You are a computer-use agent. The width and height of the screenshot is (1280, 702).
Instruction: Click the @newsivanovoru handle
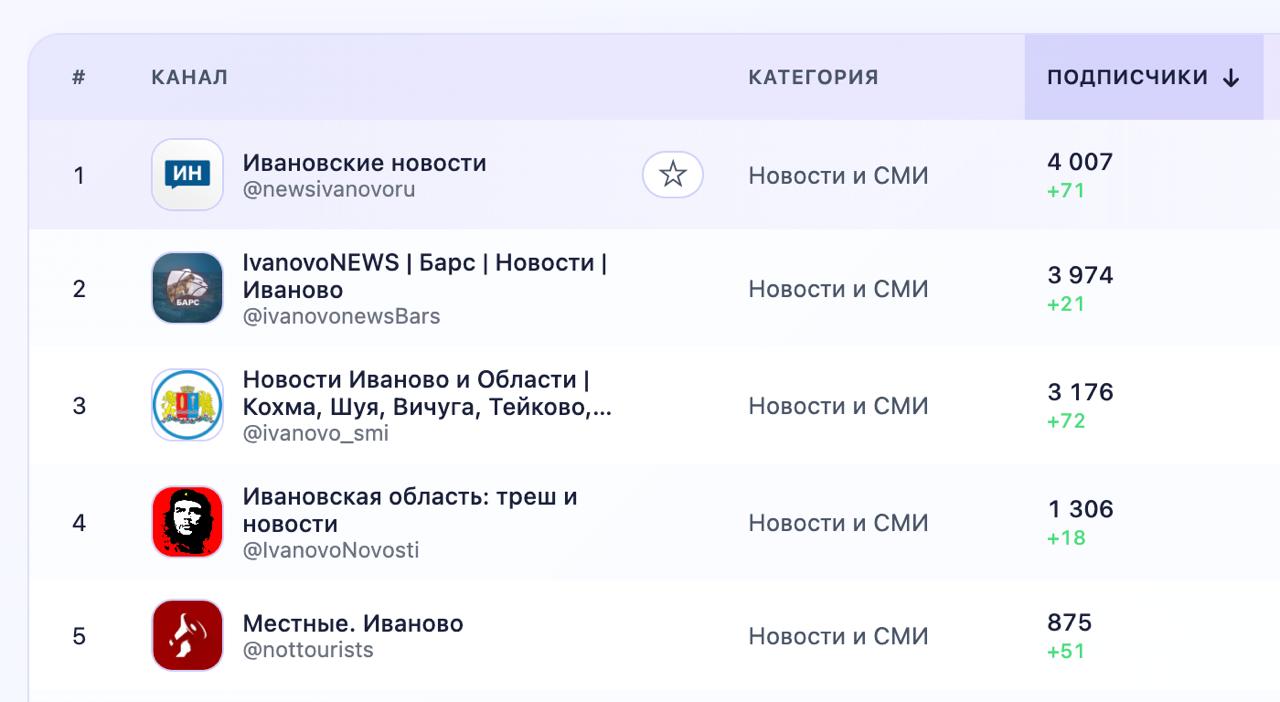(x=329, y=190)
